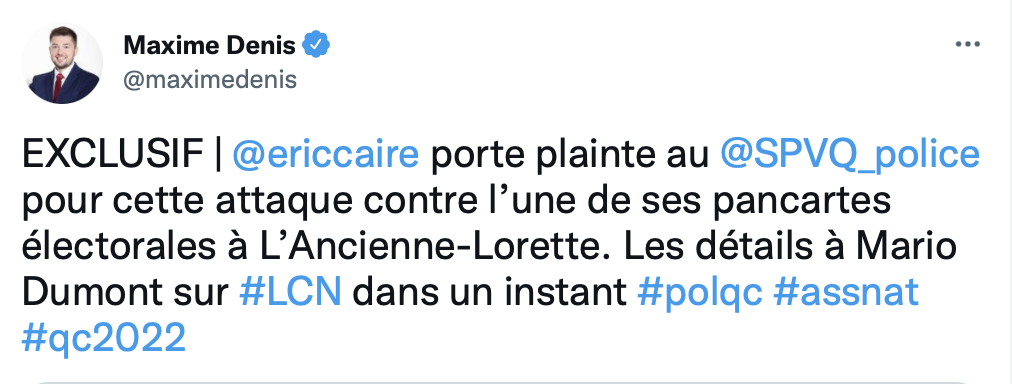Follow the #polqc hashtag
This screenshot has width=1012, height=384.
[x=700, y=292]
